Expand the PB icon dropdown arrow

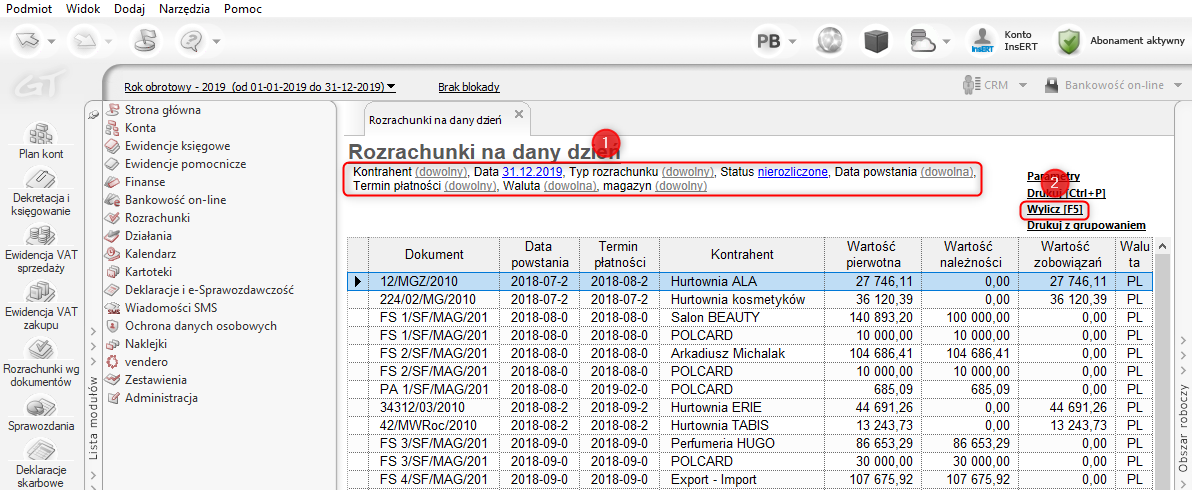click(792, 42)
